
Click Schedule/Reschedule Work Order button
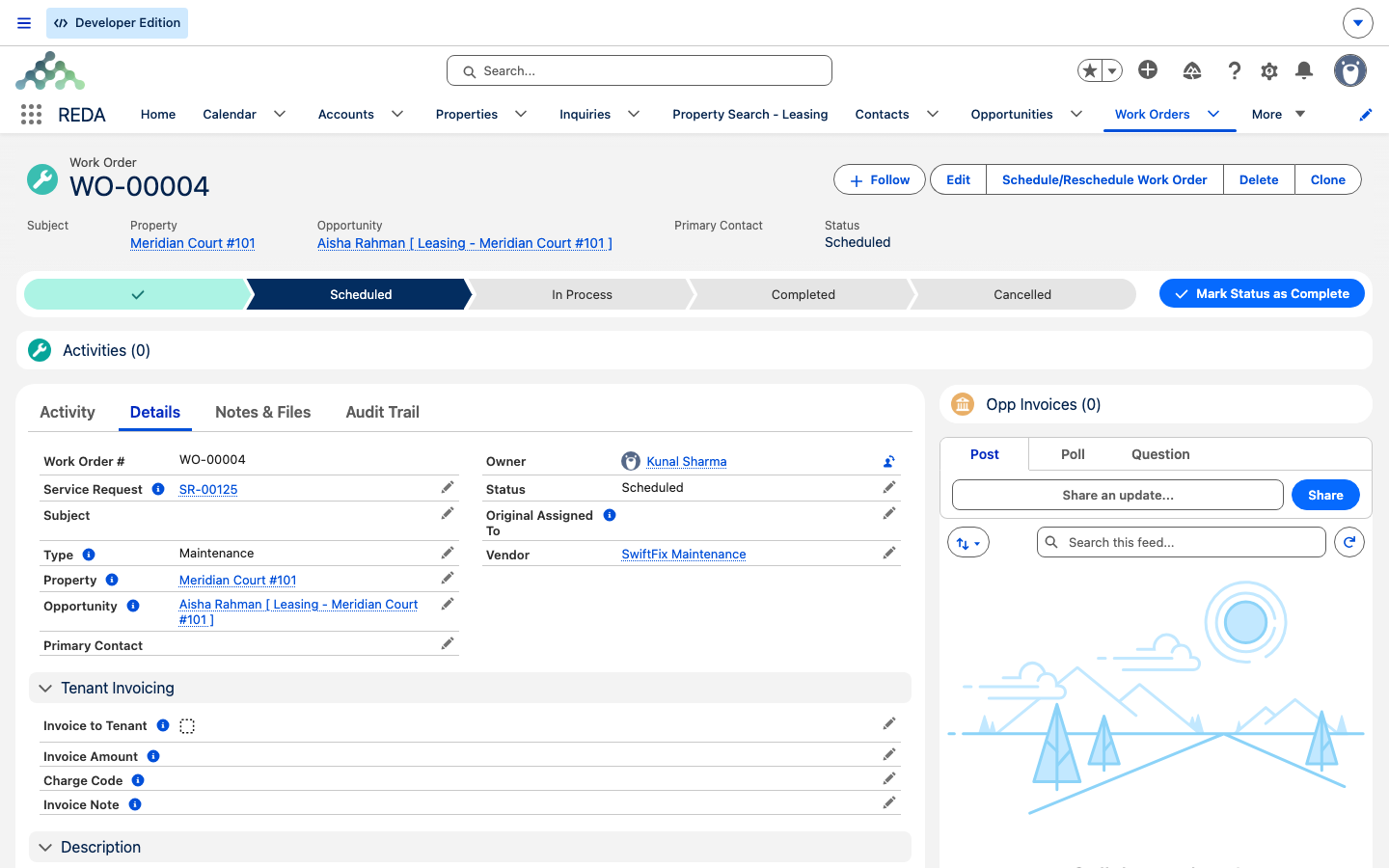[1104, 179]
